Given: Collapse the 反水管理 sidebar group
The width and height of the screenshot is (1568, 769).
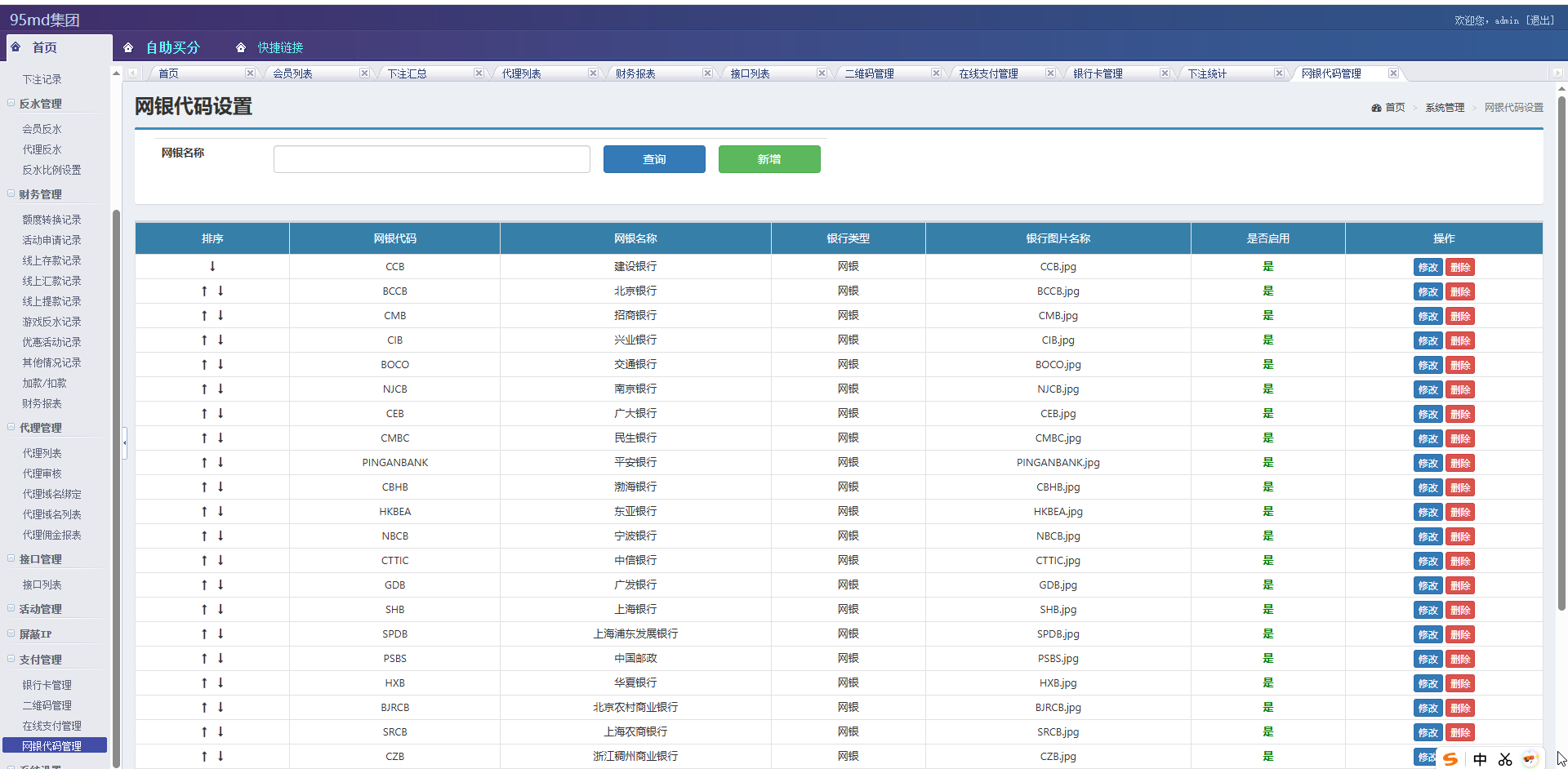Looking at the screenshot, I should point(11,104).
